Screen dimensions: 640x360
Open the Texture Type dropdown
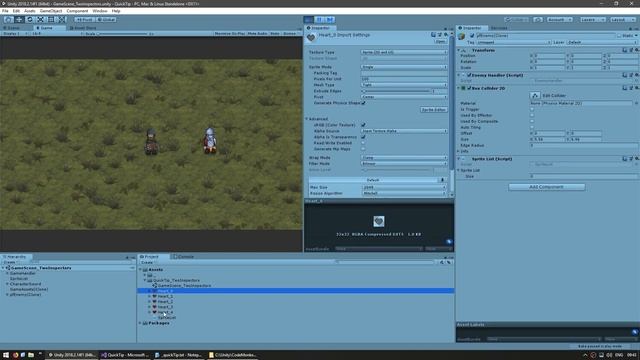404,52
